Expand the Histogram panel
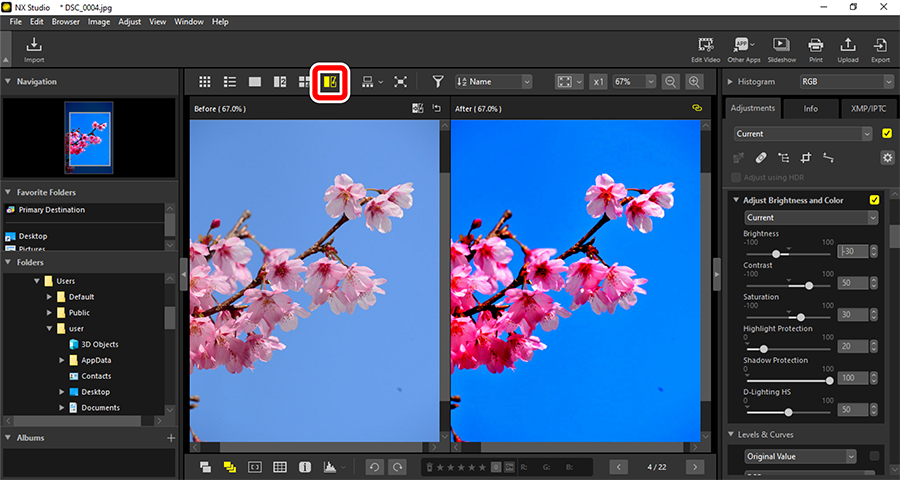The image size is (900, 480). pyautogui.click(x=730, y=82)
